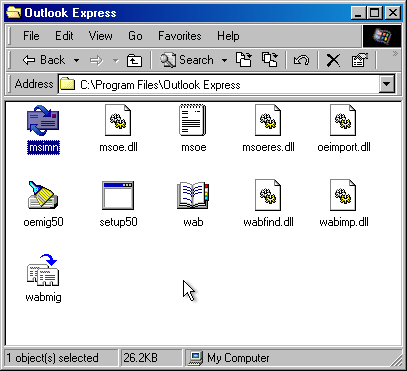Click the Search toolbar button
The height and width of the screenshot is (371, 407).
pos(186,60)
